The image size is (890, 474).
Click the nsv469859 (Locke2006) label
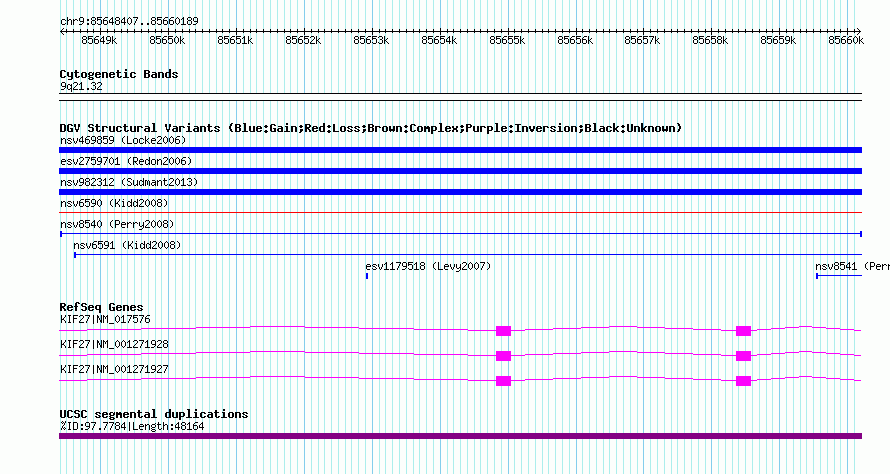pos(123,140)
